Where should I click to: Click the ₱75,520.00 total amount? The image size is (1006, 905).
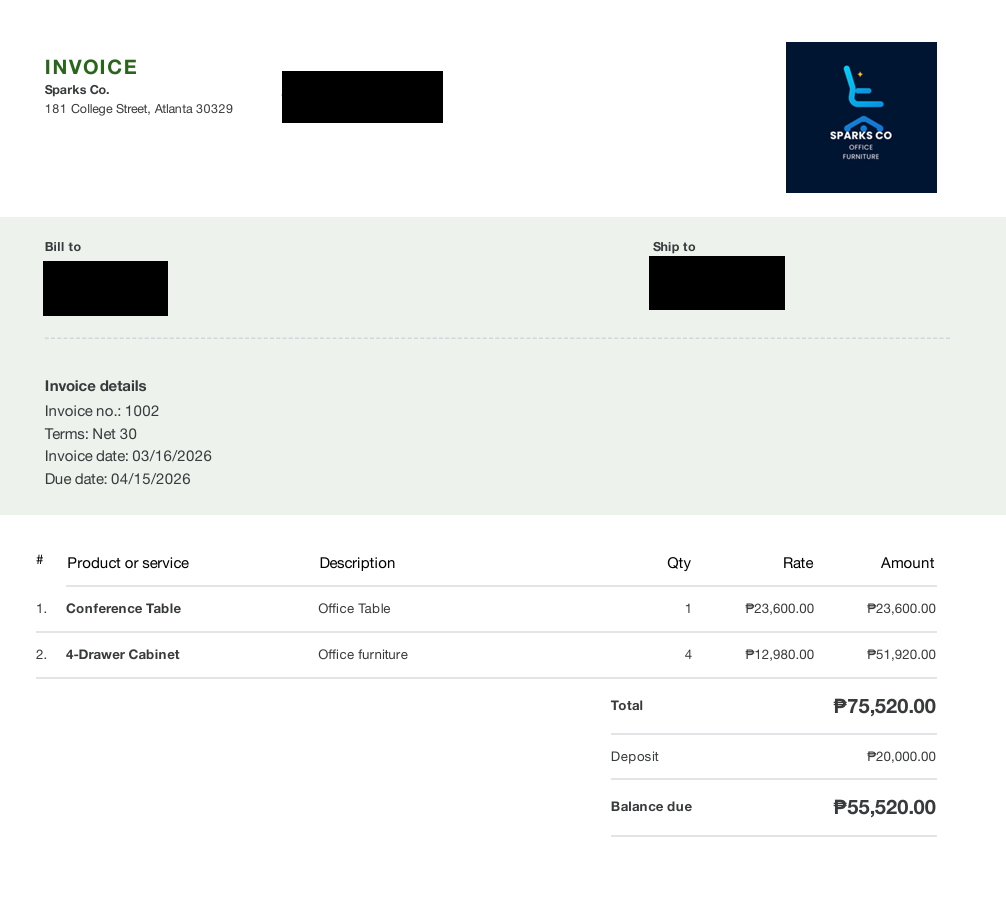click(884, 706)
